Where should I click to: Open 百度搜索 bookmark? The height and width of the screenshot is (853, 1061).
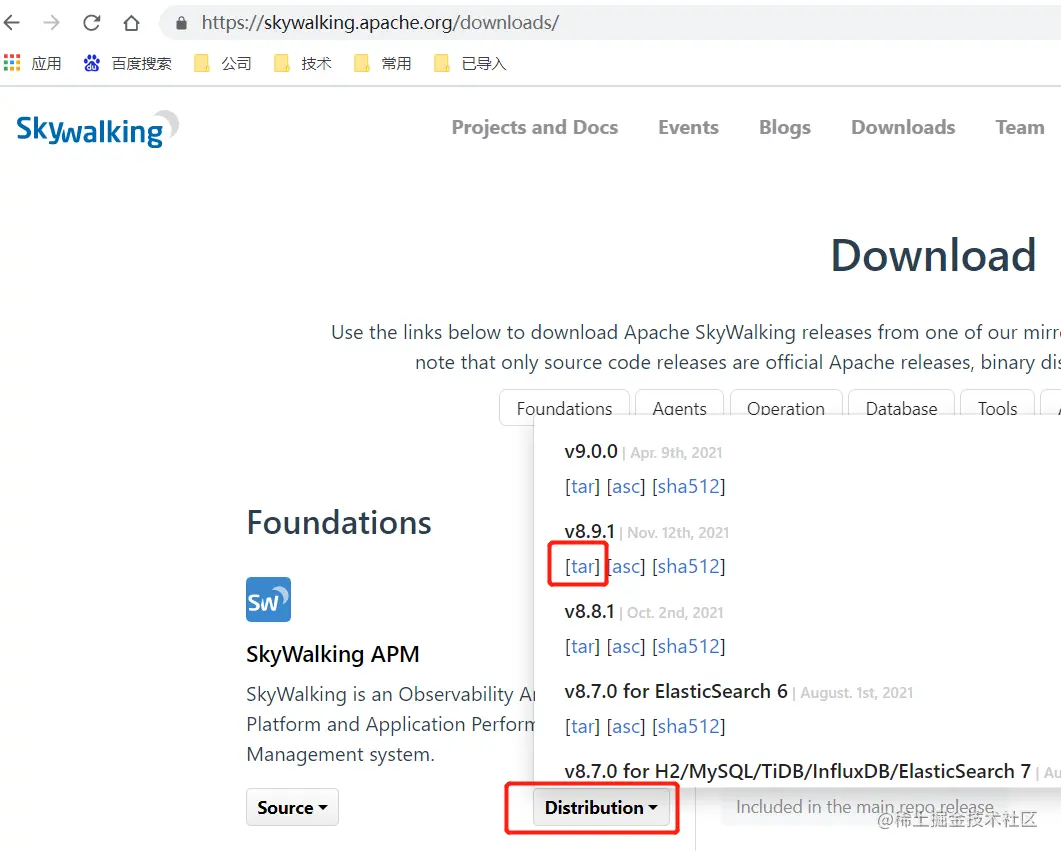coord(127,64)
